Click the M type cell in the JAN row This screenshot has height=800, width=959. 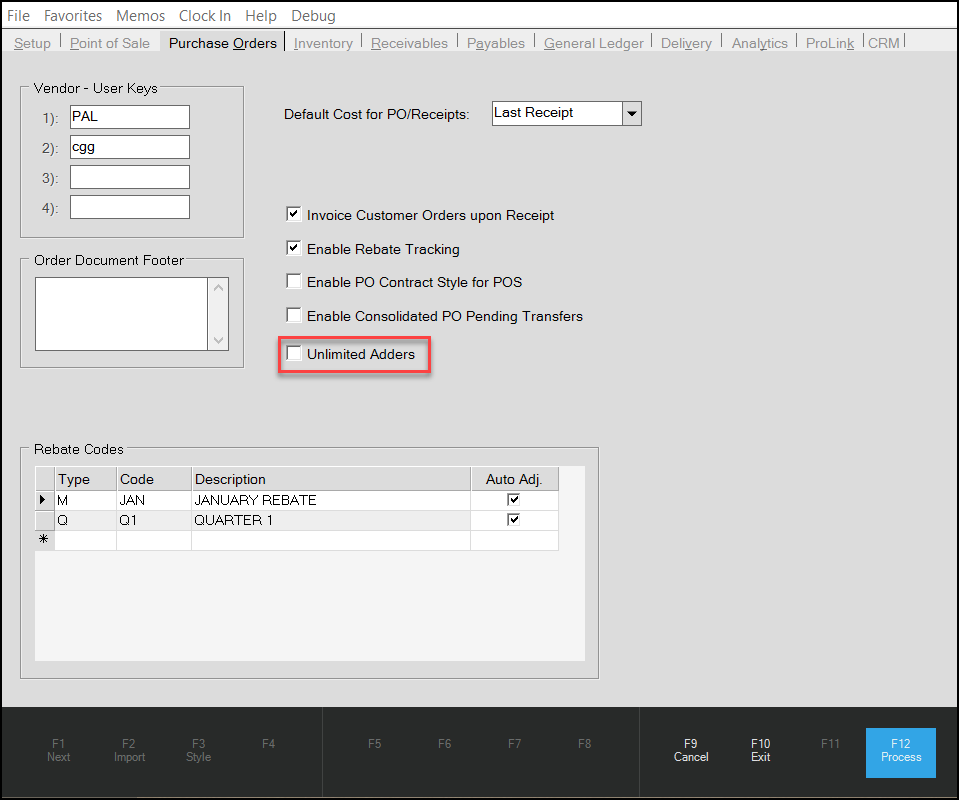coord(86,500)
